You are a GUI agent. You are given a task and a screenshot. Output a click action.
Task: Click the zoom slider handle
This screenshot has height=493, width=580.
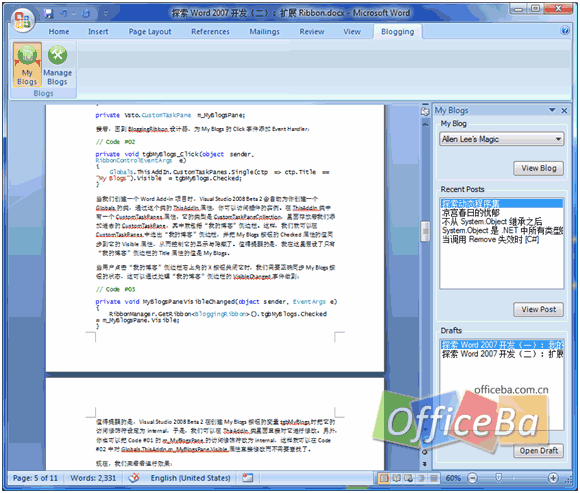(499, 477)
